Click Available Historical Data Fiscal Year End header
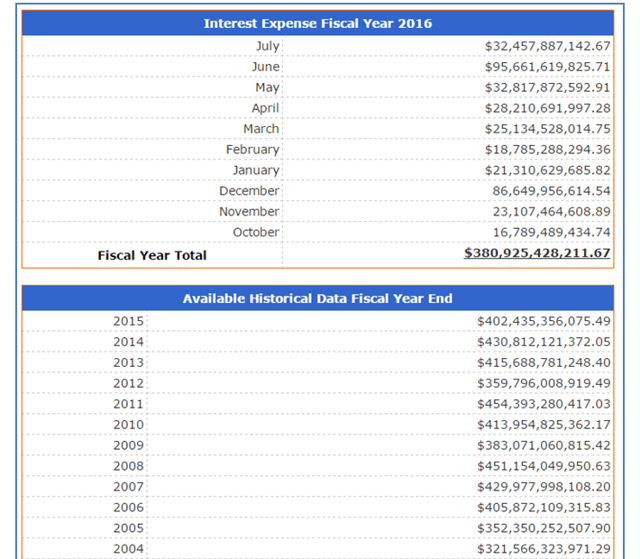 pyautogui.click(x=317, y=299)
